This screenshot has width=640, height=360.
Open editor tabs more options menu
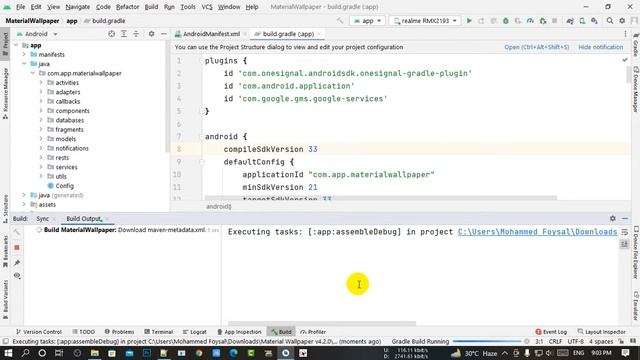(x=625, y=34)
